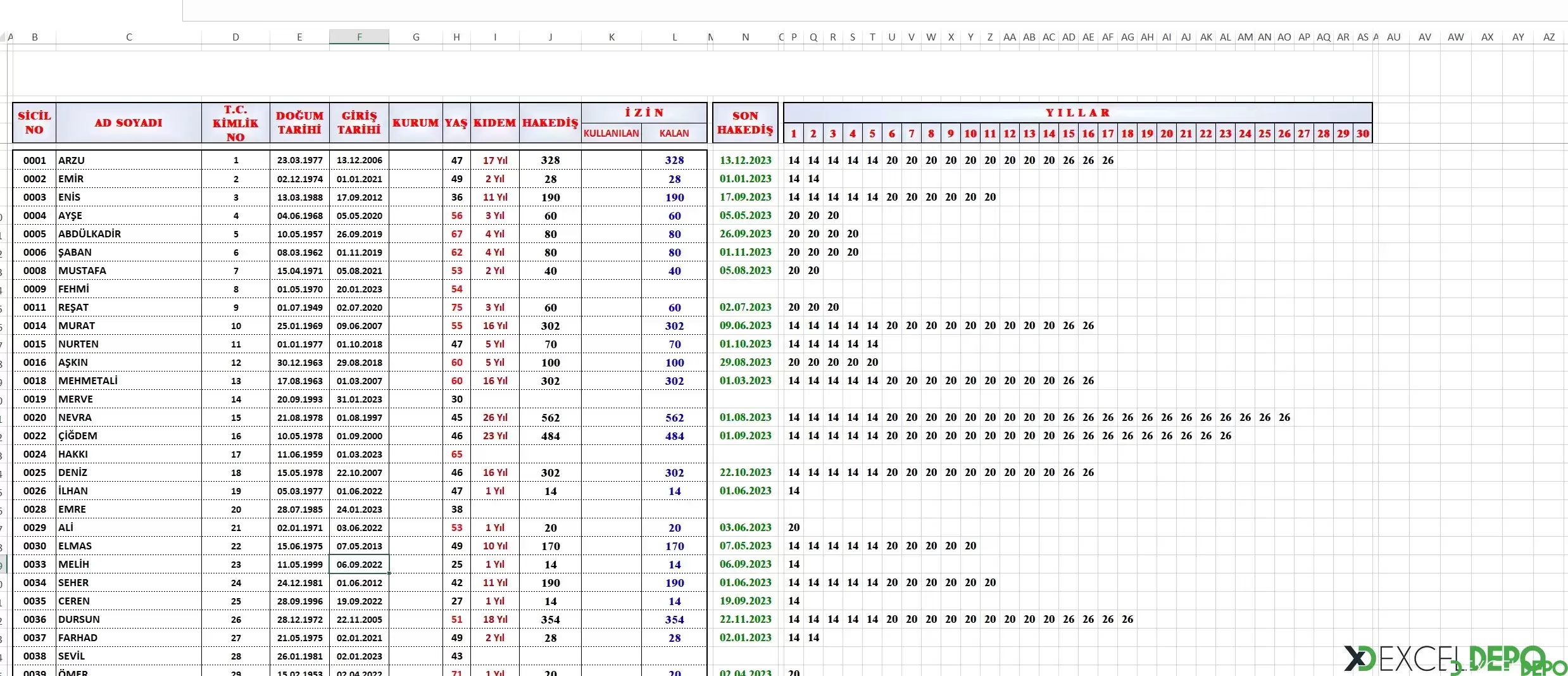Image resolution: width=1568 pixels, height=676 pixels.
Task: Click hakediş value 170 for ELMAS
Action: tap(550, 546)
